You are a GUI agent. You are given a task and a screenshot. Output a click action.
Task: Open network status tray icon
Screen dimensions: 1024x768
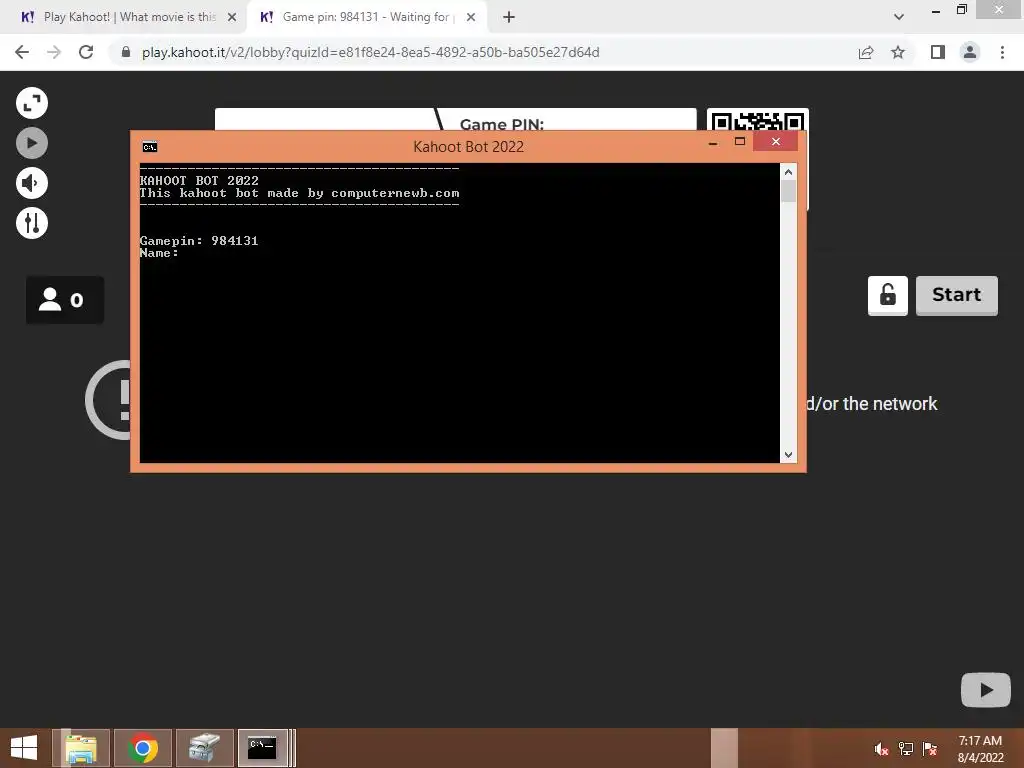(906, 749)
